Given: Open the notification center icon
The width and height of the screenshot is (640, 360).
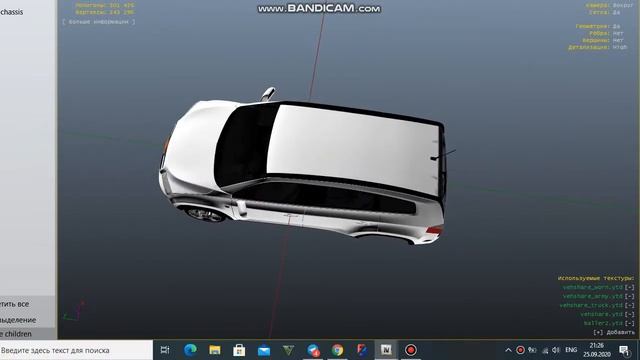Looking at the screenshot, I should [624, 350].
